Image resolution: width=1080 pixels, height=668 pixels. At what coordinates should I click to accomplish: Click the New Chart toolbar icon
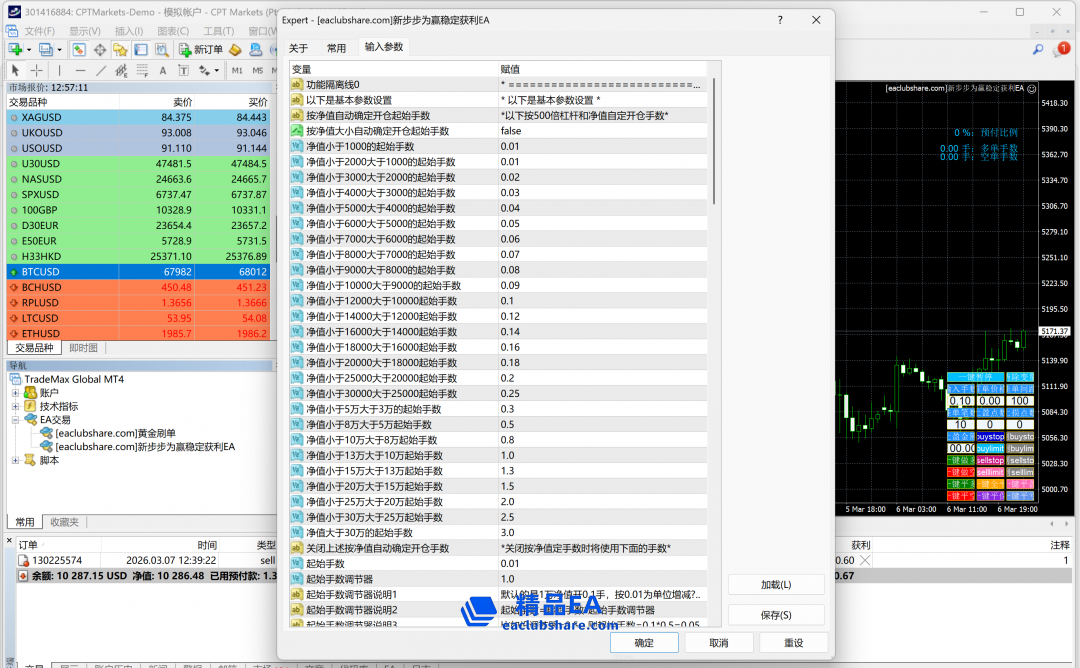pos(15,49)
